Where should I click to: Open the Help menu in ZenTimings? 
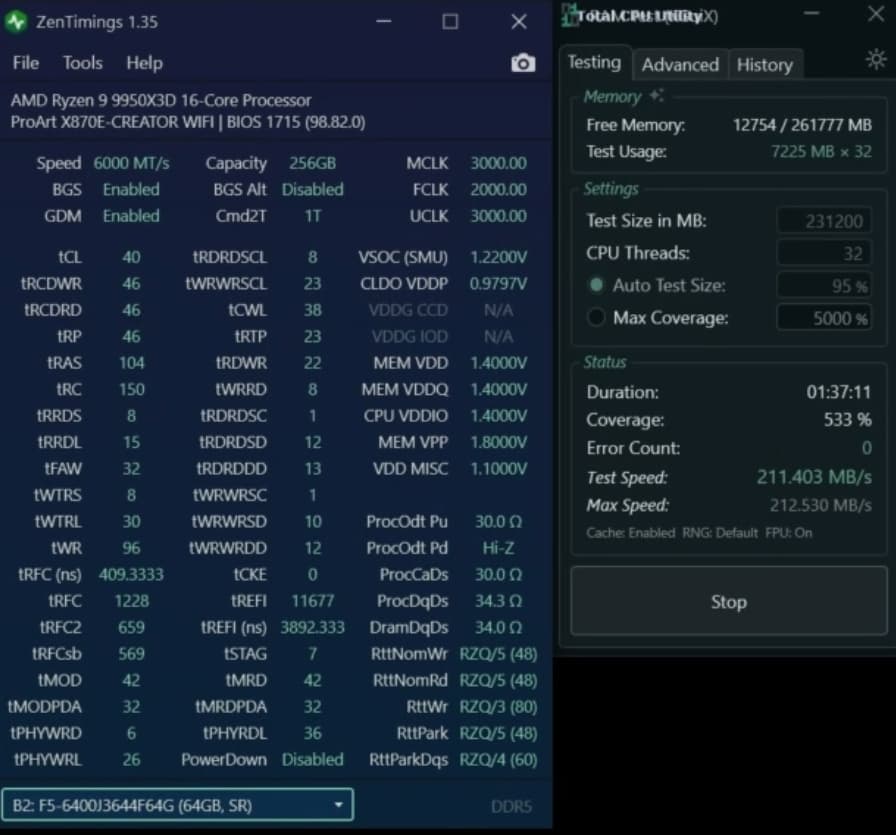point(145,63)
